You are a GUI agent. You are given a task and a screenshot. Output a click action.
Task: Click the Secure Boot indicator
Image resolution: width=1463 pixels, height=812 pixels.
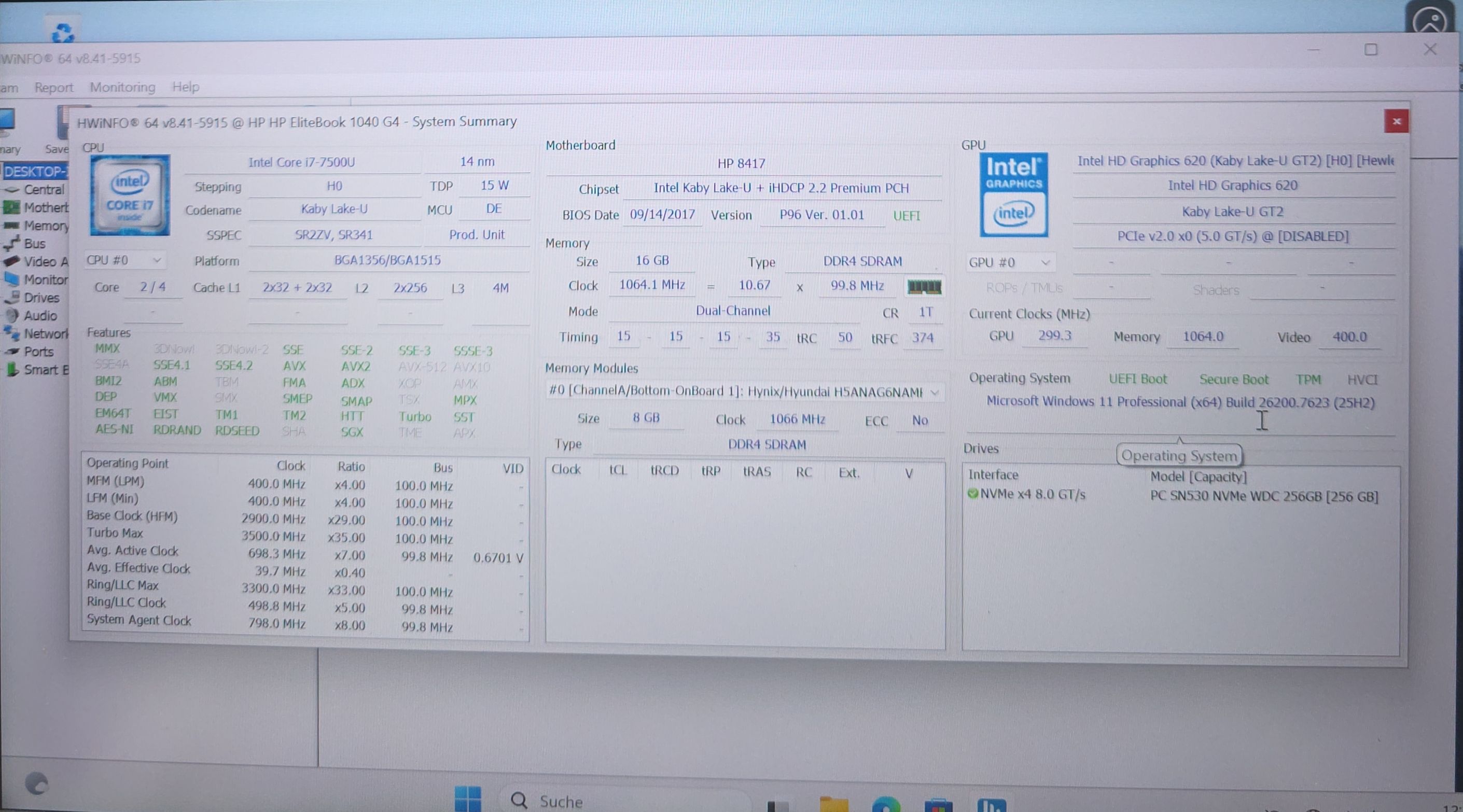(x=1234, y=380)
